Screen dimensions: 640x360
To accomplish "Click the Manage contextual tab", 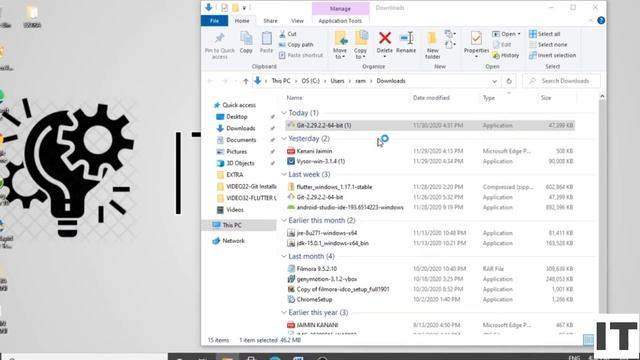I will [340, 8].
